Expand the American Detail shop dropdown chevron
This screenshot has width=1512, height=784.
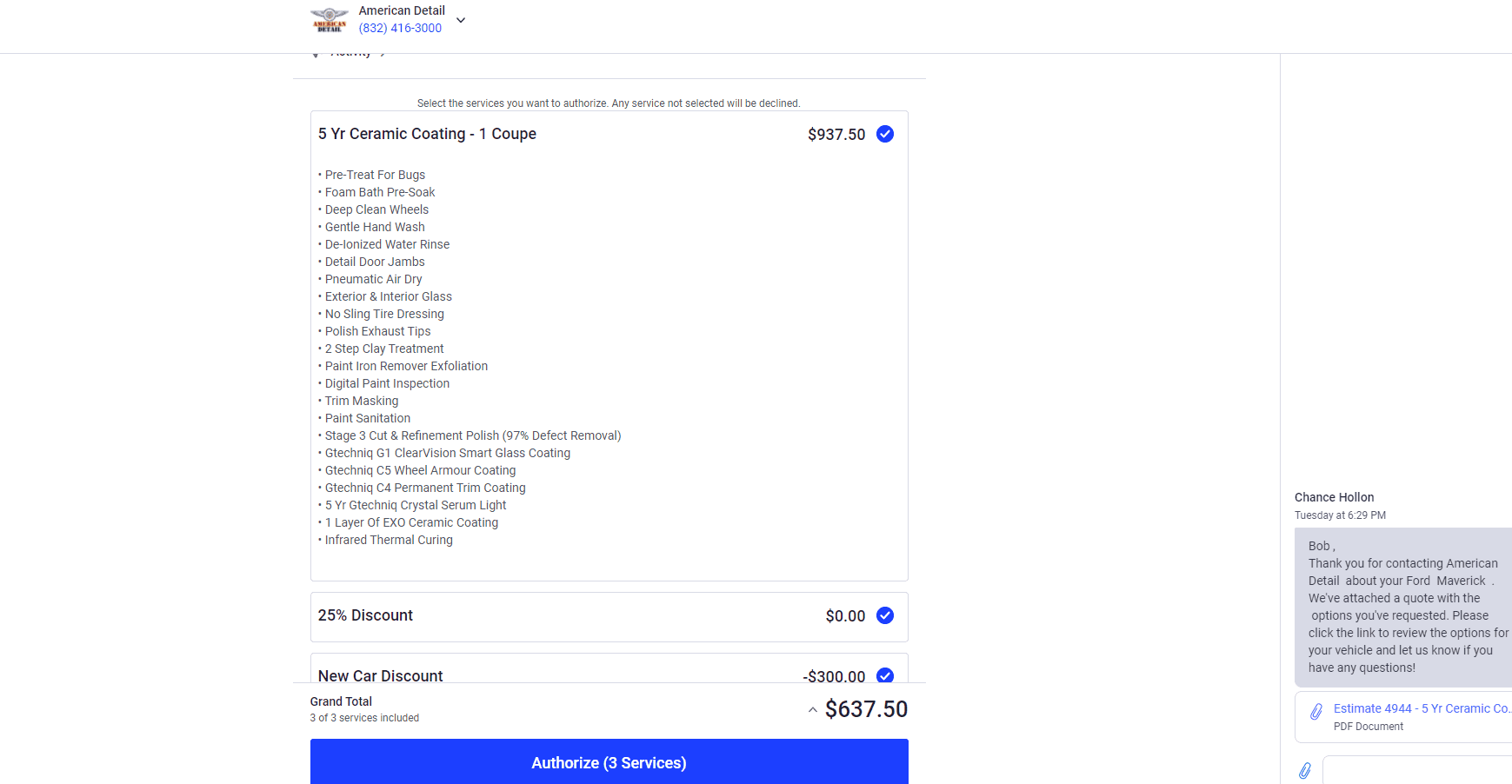click(461, 20)
